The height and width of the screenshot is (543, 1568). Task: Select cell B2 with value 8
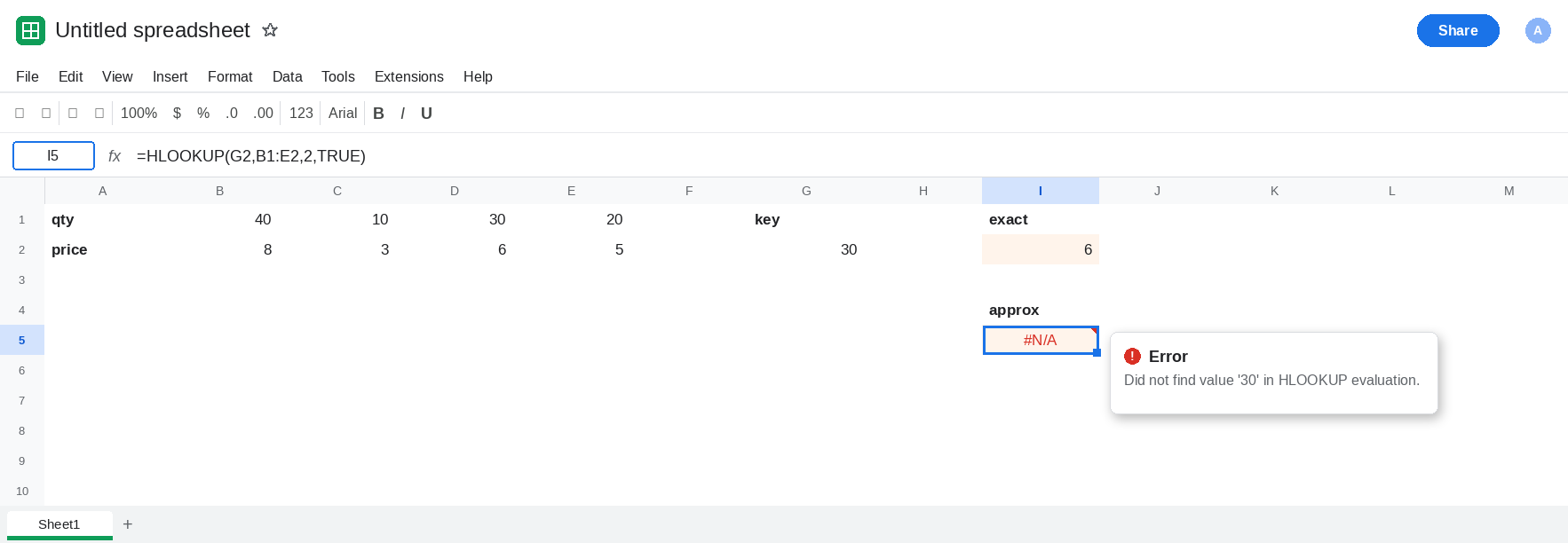(220, 249)
